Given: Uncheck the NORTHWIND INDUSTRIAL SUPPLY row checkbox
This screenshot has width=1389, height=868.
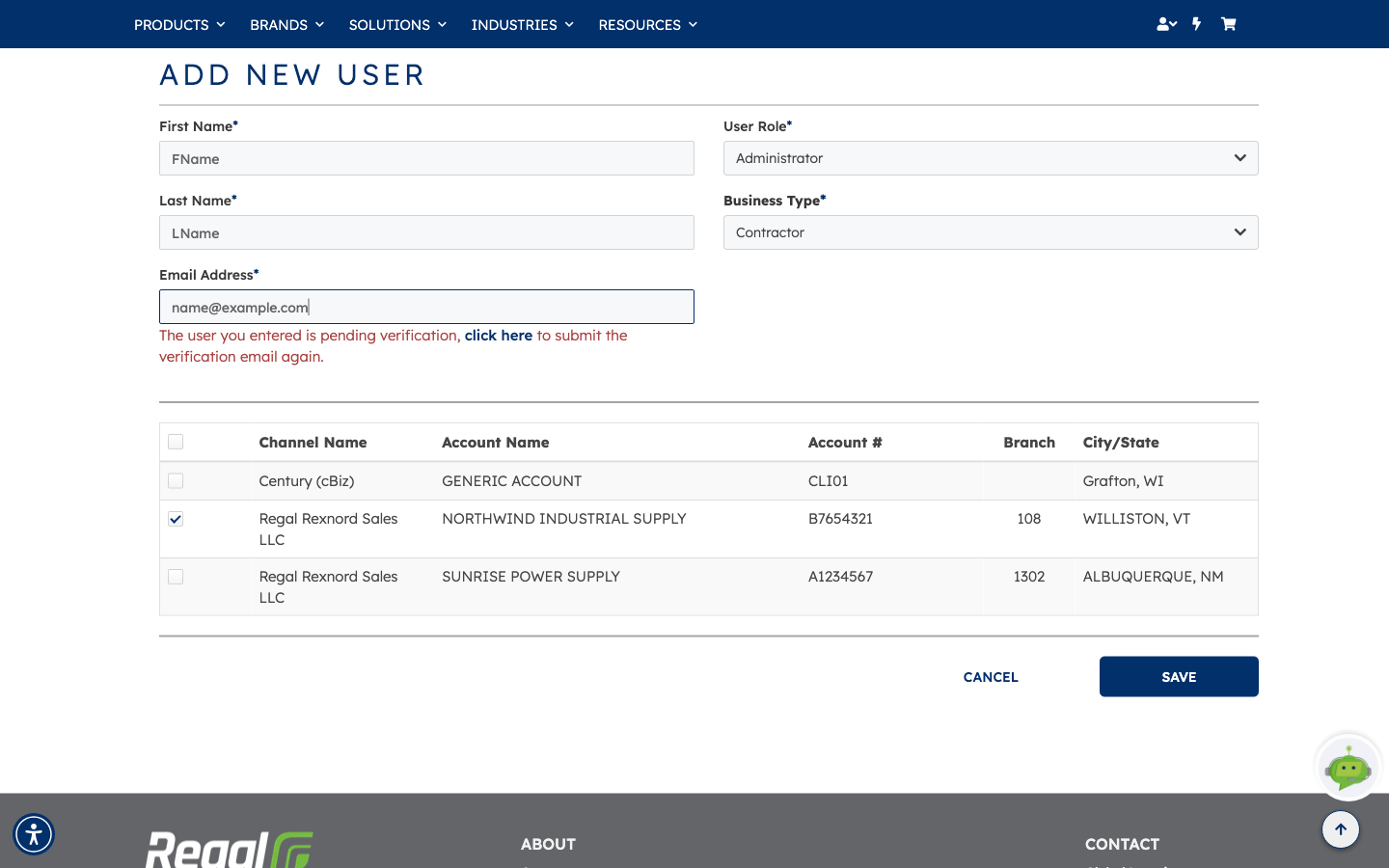Looking at the screenshot, I should pos(176,519).
